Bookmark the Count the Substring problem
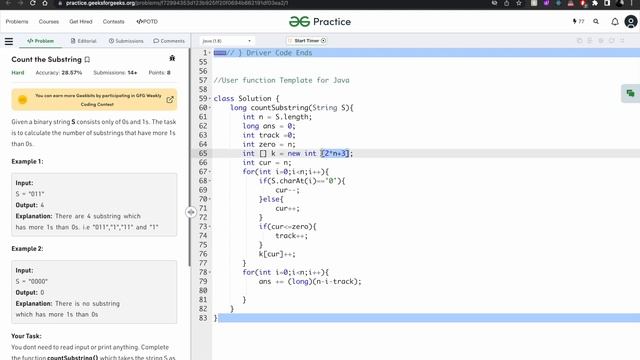The image size is (640, 360). 87,60
